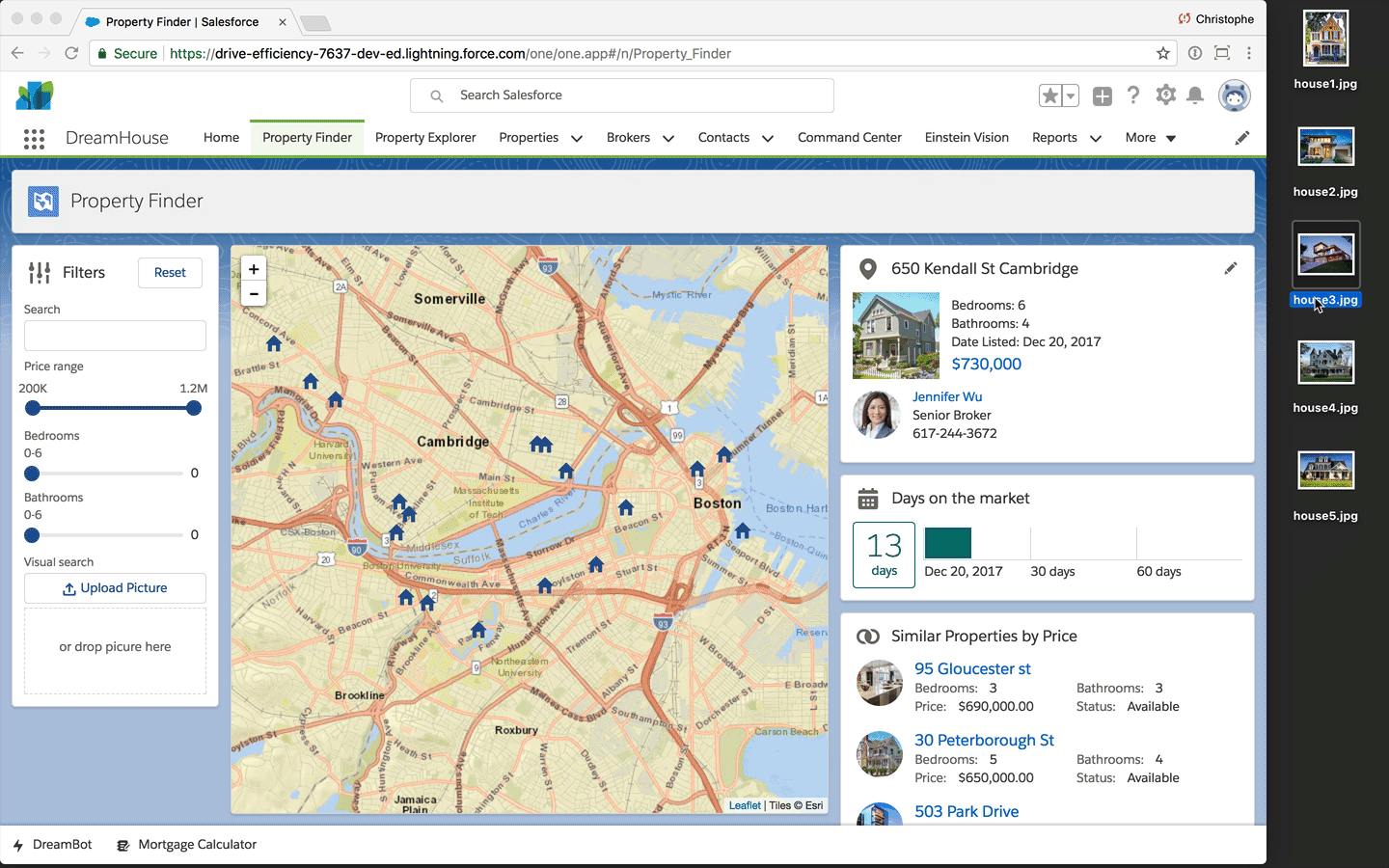
Task: Open 95 Gloucester st property link
Action: (972, 668)
